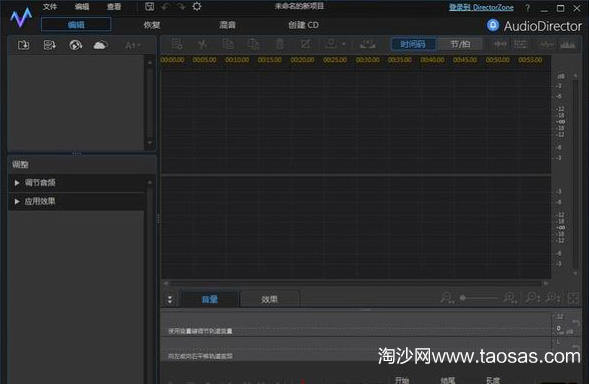Click the zoom-to-selection magnifier icon
Viewport: 589px width, 384px height.
point(532,298)
